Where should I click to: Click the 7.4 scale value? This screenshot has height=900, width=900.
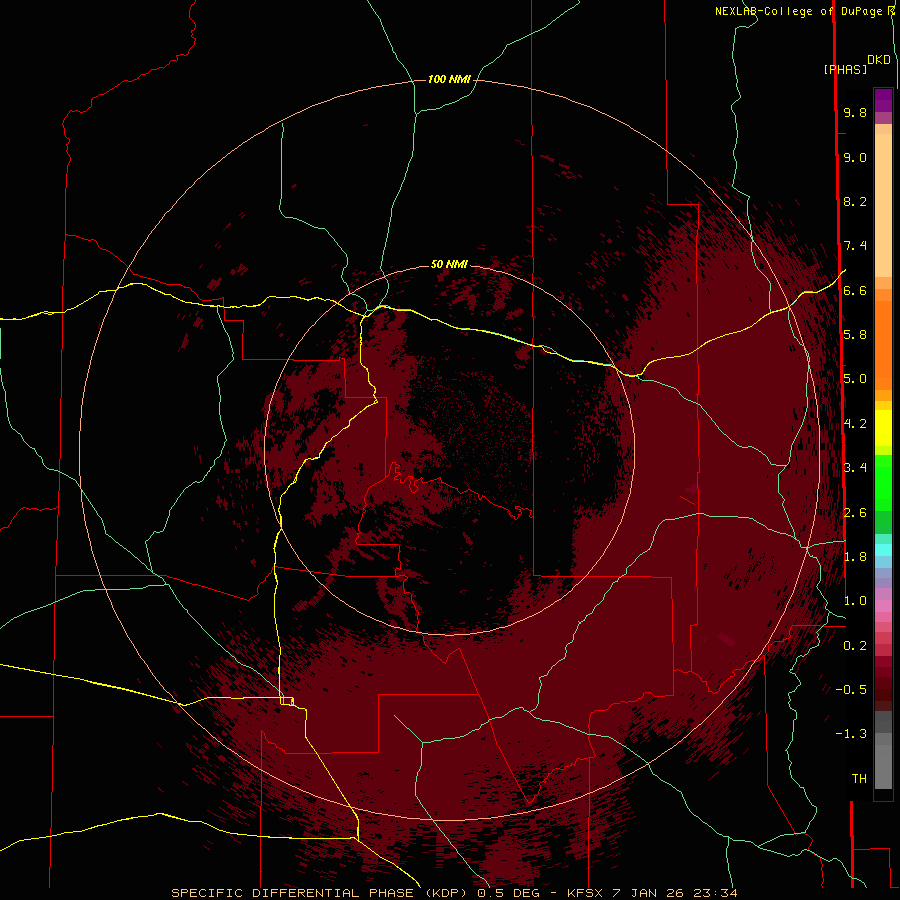click(855, 246)
